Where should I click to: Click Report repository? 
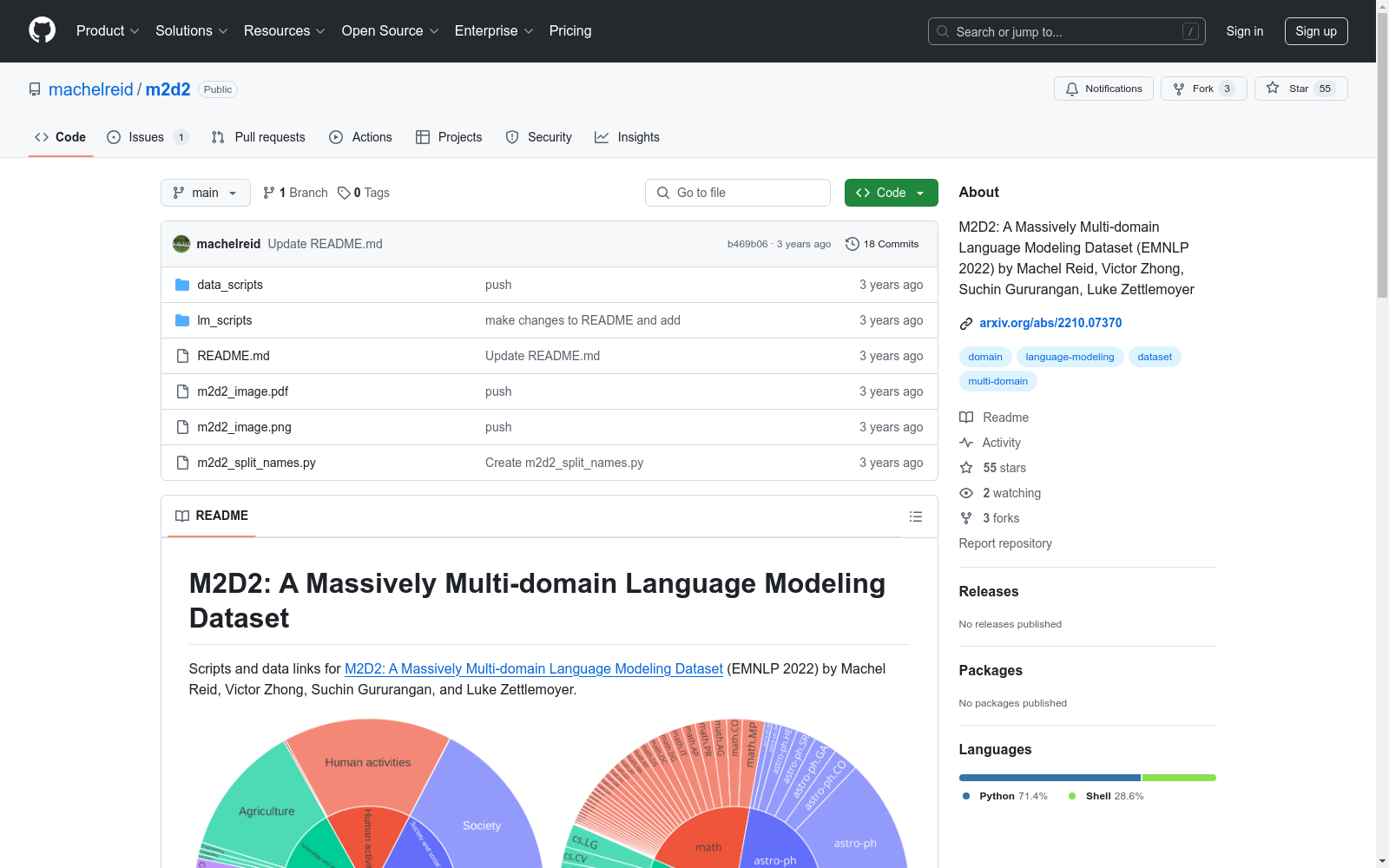tap(1005, 543)
